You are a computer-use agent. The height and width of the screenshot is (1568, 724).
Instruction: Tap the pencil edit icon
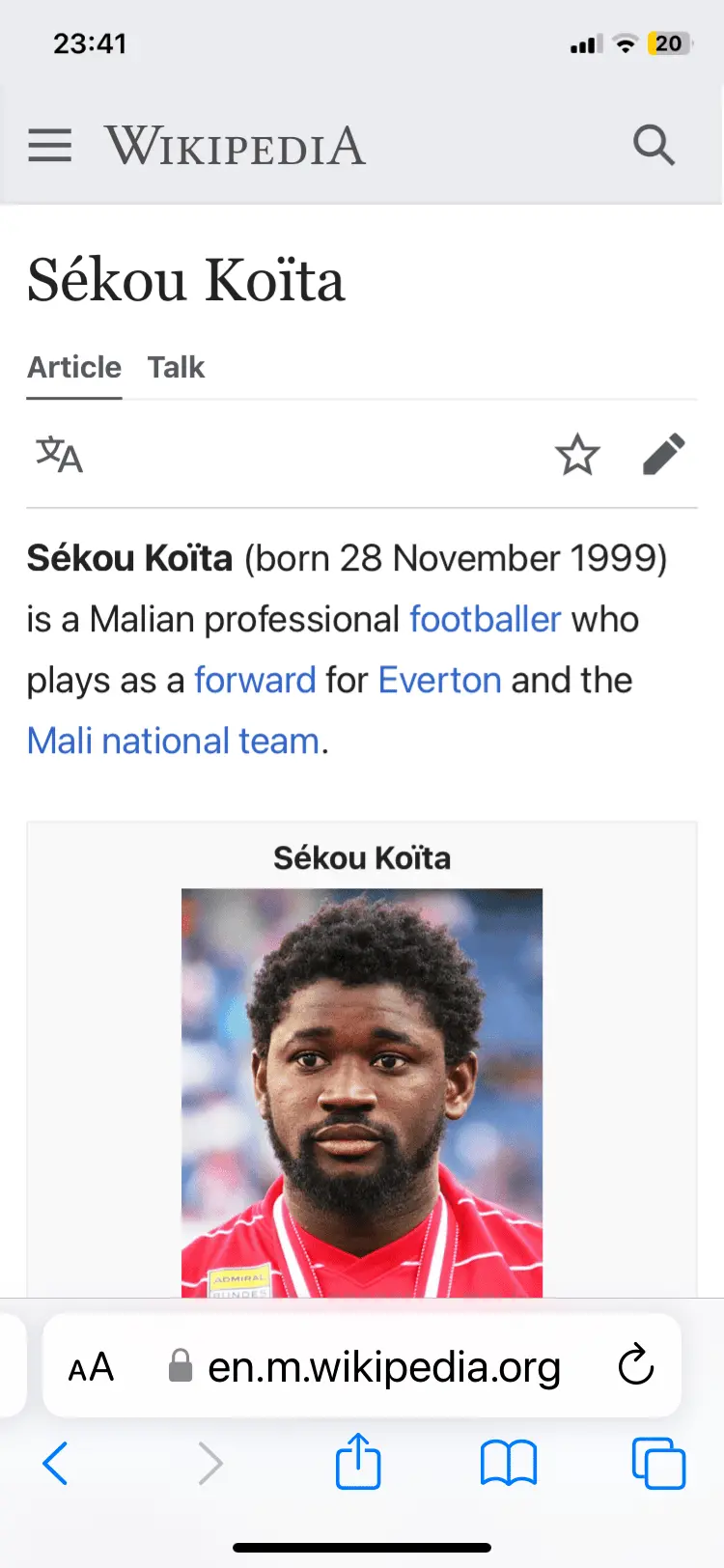tap(664, 455)
